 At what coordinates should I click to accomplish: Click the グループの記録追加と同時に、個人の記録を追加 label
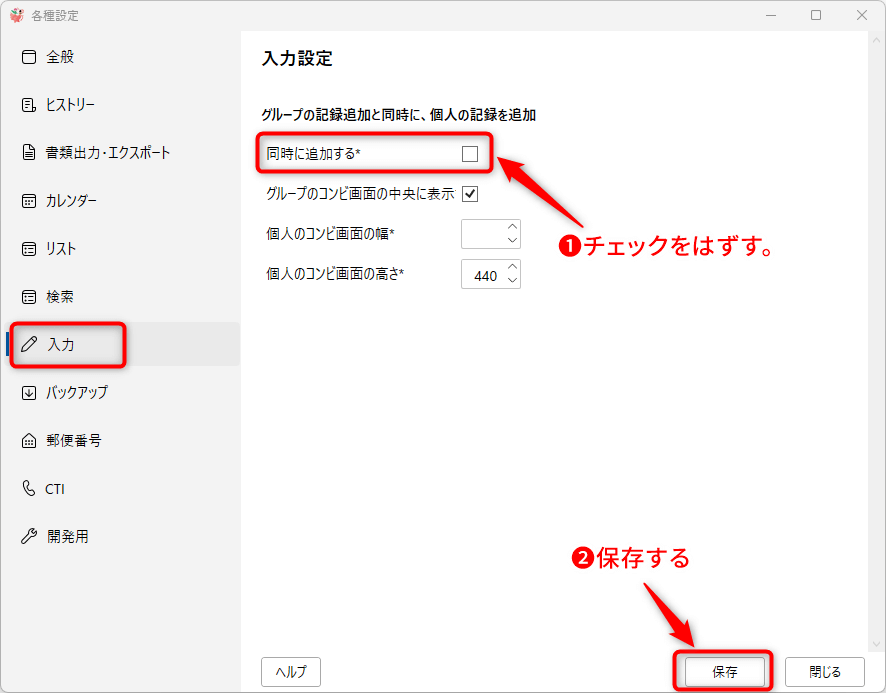click(x=398, y=115)
